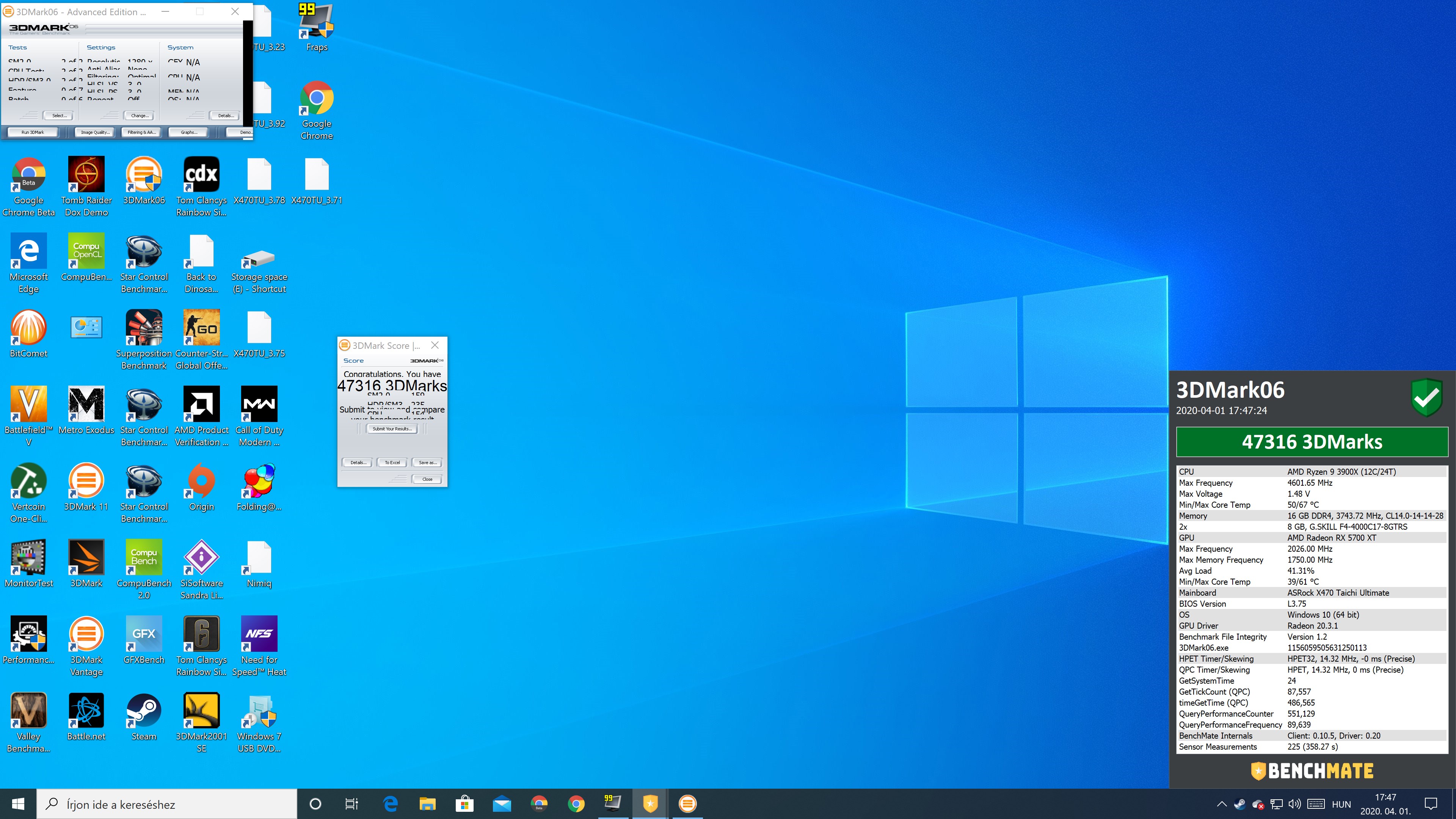Click Select tests button in 3DMark06

(60, 116)
